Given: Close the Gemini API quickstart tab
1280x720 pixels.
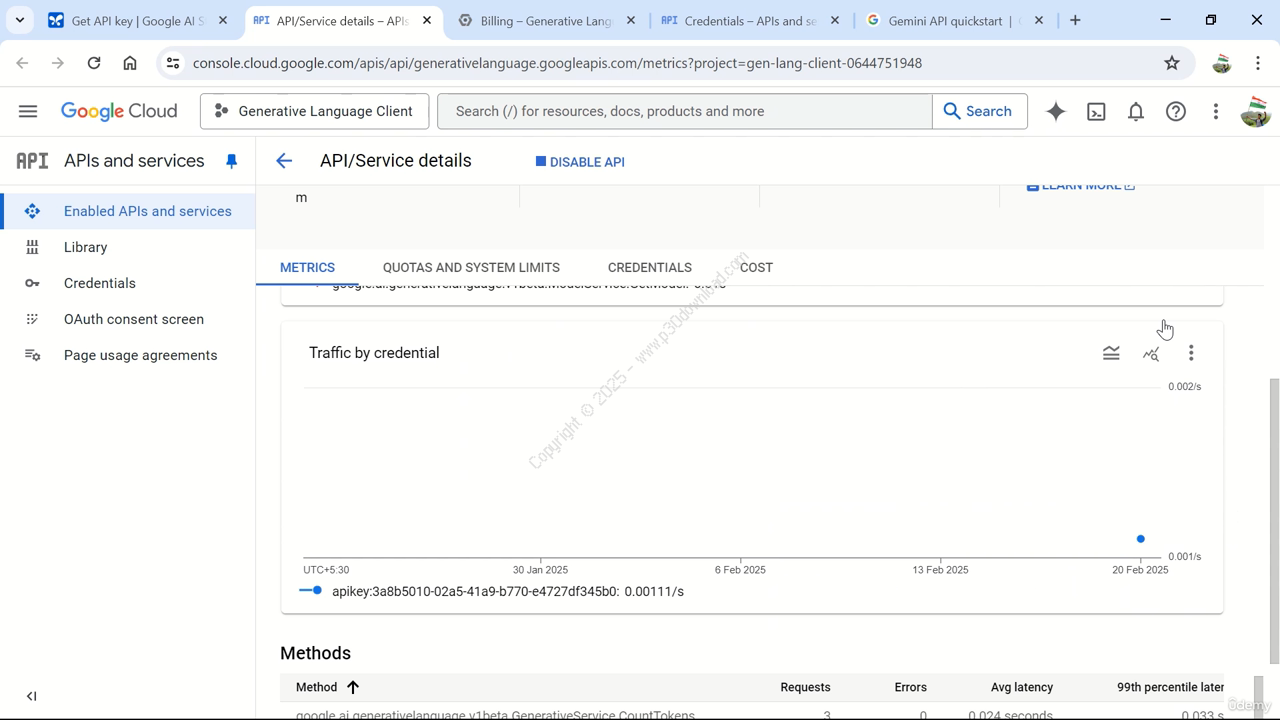Looking at the screenshot, I should tap(1039, 20).
